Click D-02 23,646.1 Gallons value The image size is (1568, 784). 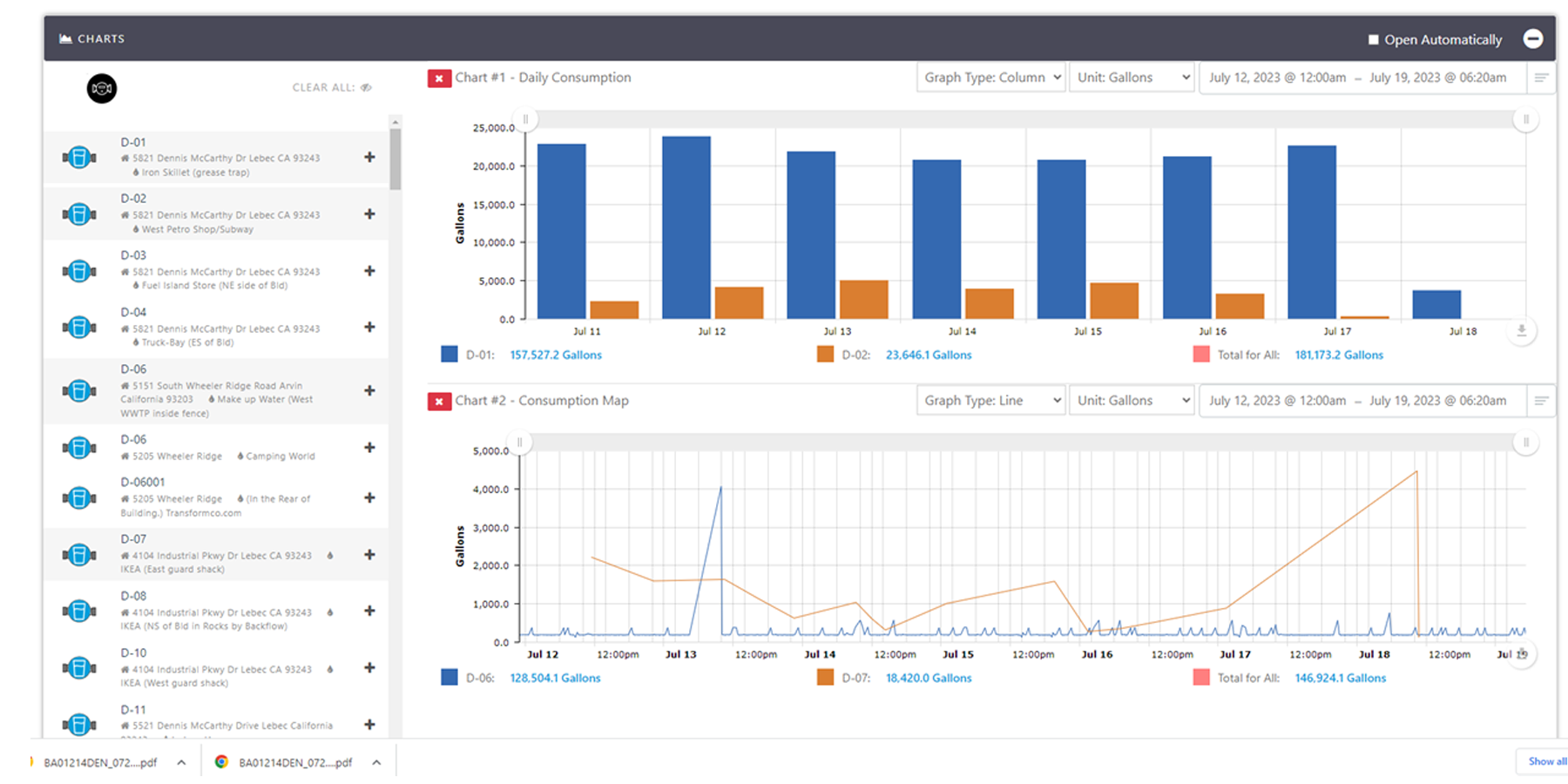click(929, 355)
